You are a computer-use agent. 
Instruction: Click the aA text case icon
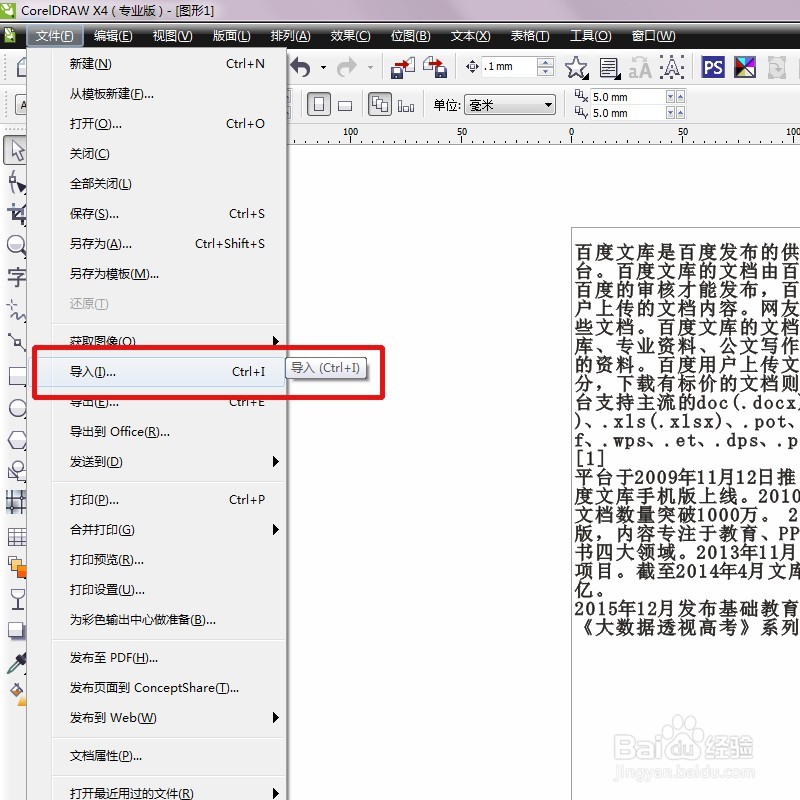(640, 68)
